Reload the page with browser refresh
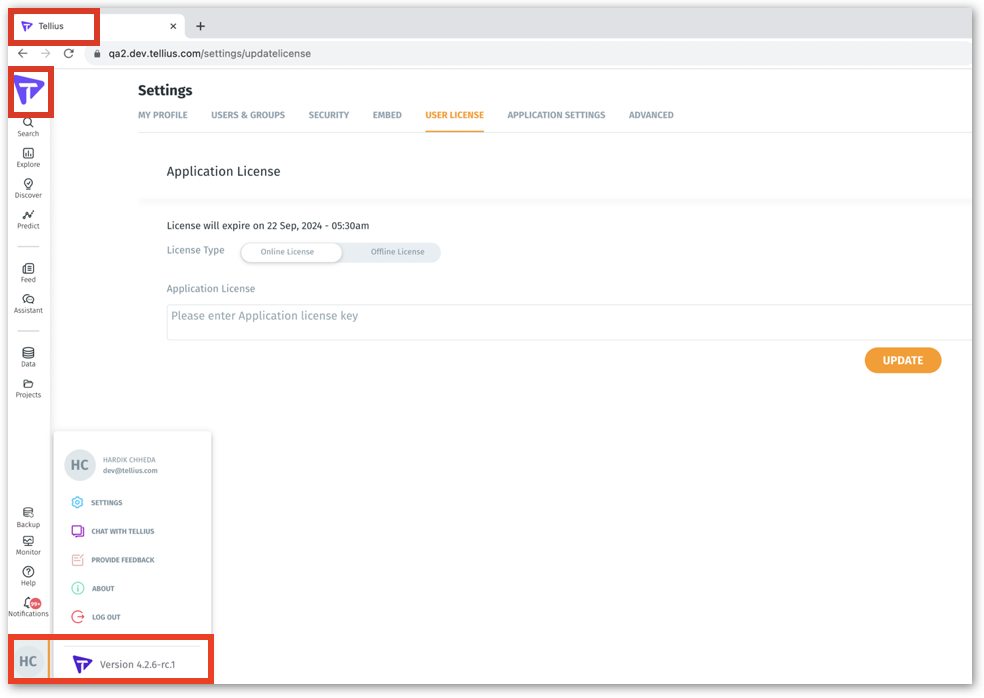 click(68, 53)
